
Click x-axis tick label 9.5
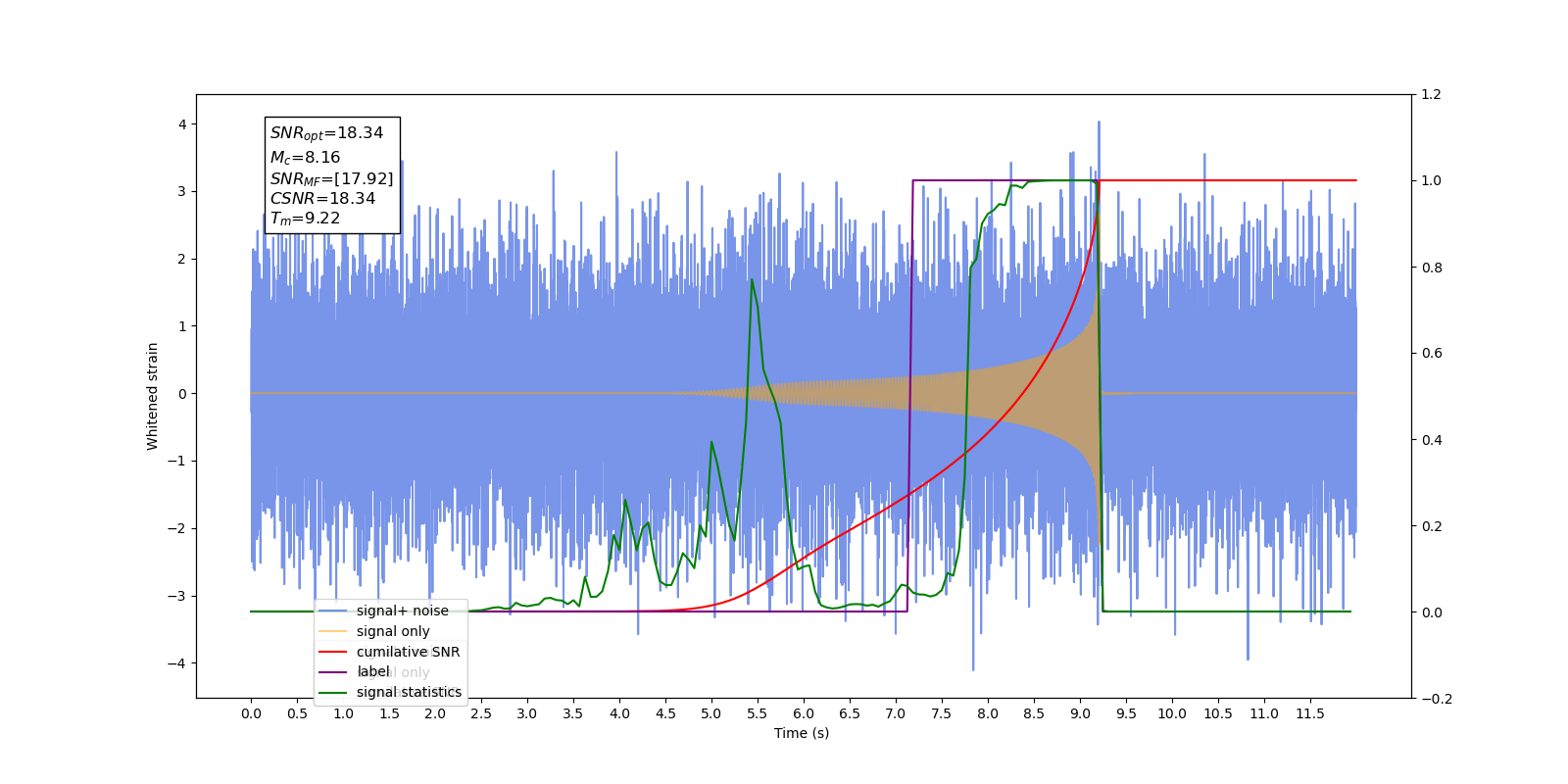[1126, 713]
